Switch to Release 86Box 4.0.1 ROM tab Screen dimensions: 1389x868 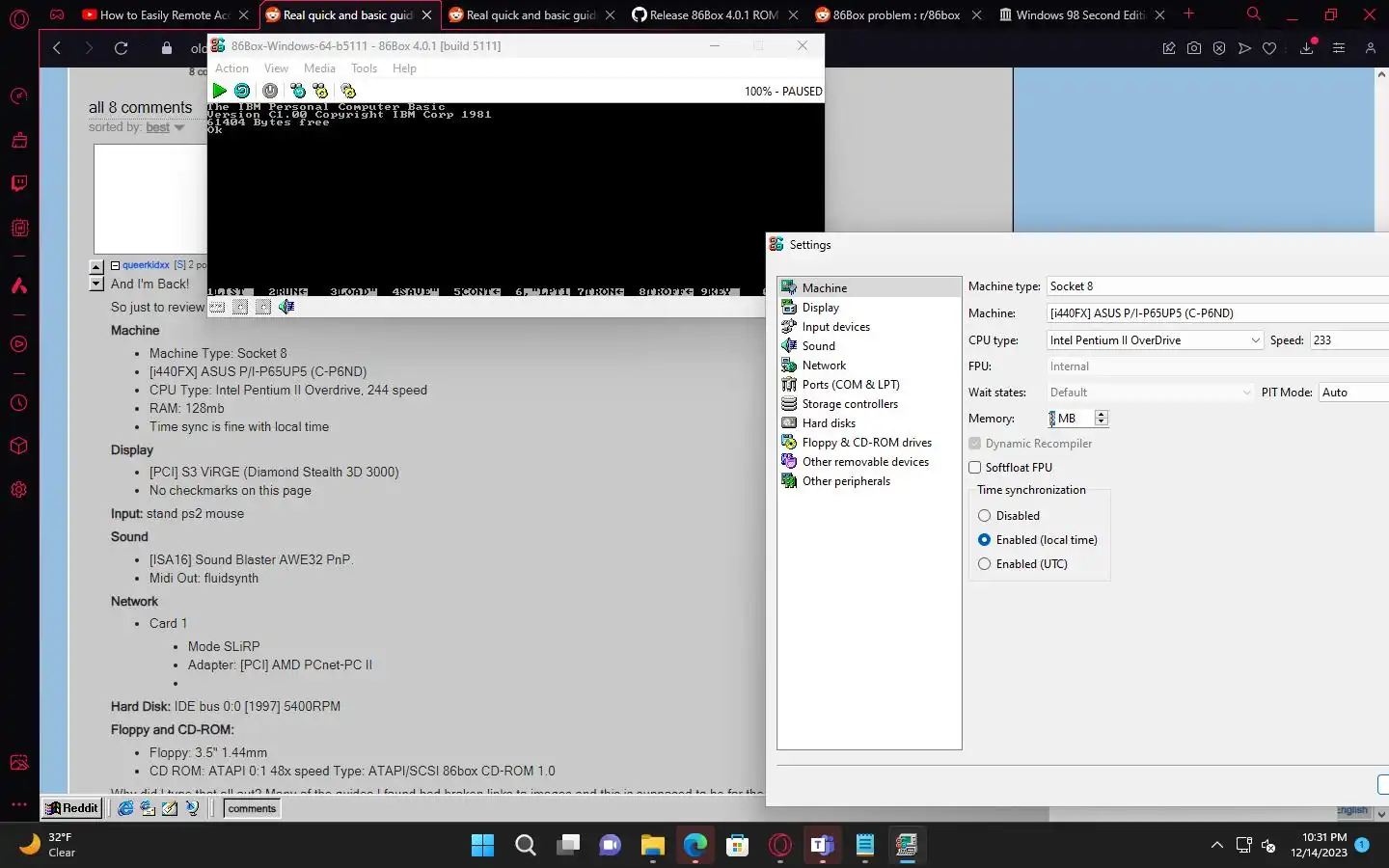[x=713, y=14]
